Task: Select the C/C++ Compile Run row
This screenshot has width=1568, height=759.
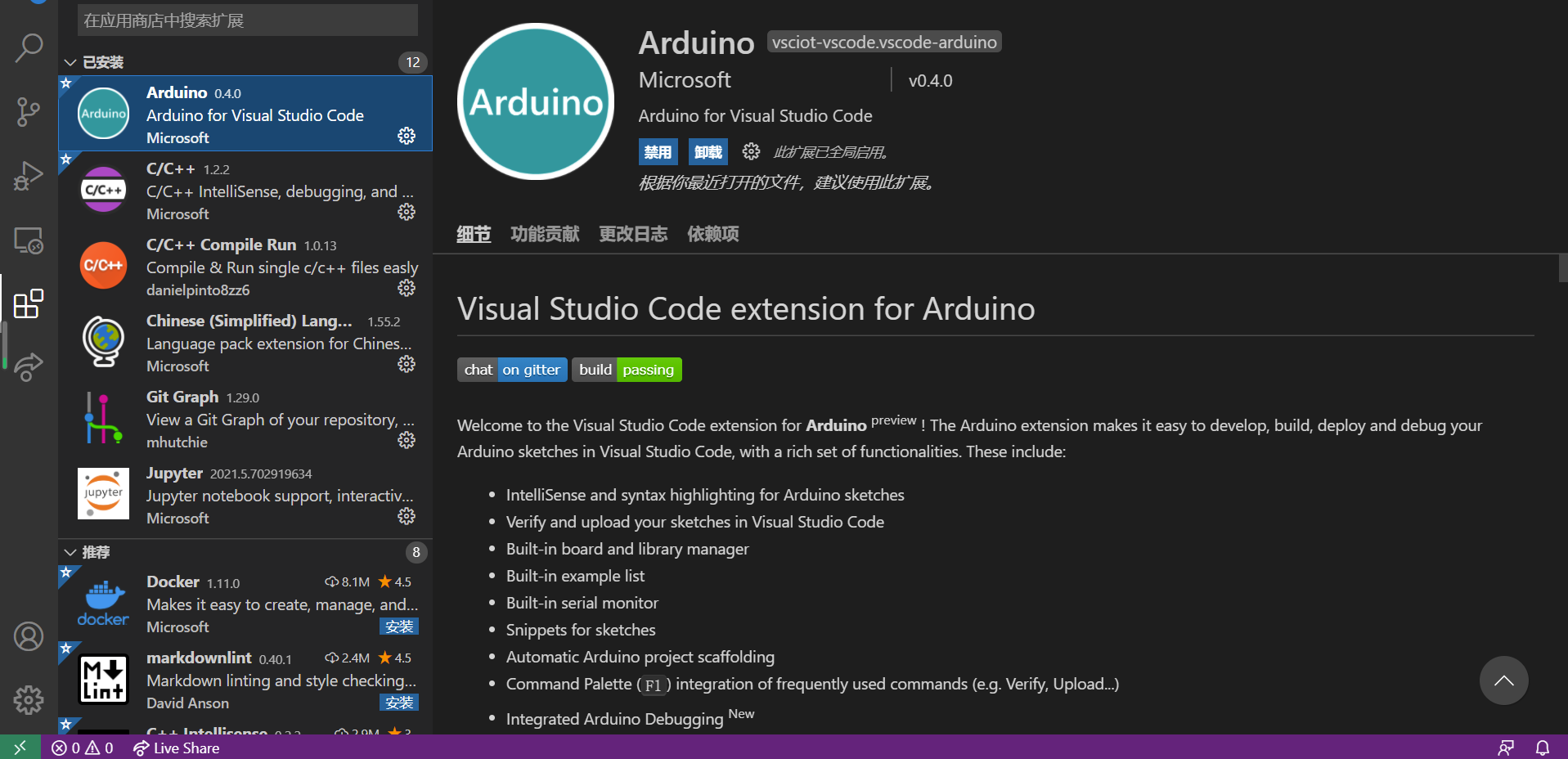Action: click(x=245, y=266)
